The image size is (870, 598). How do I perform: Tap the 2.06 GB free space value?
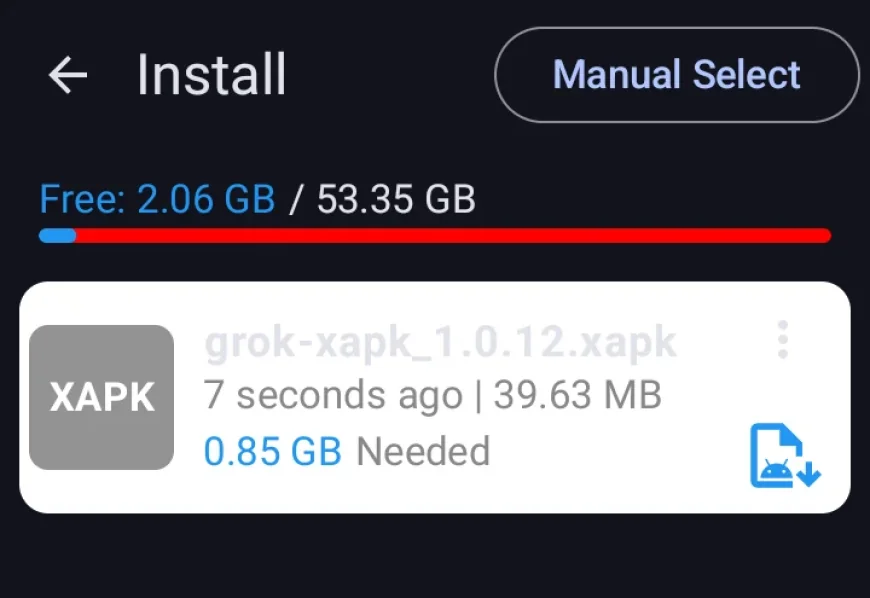point(206,199)
